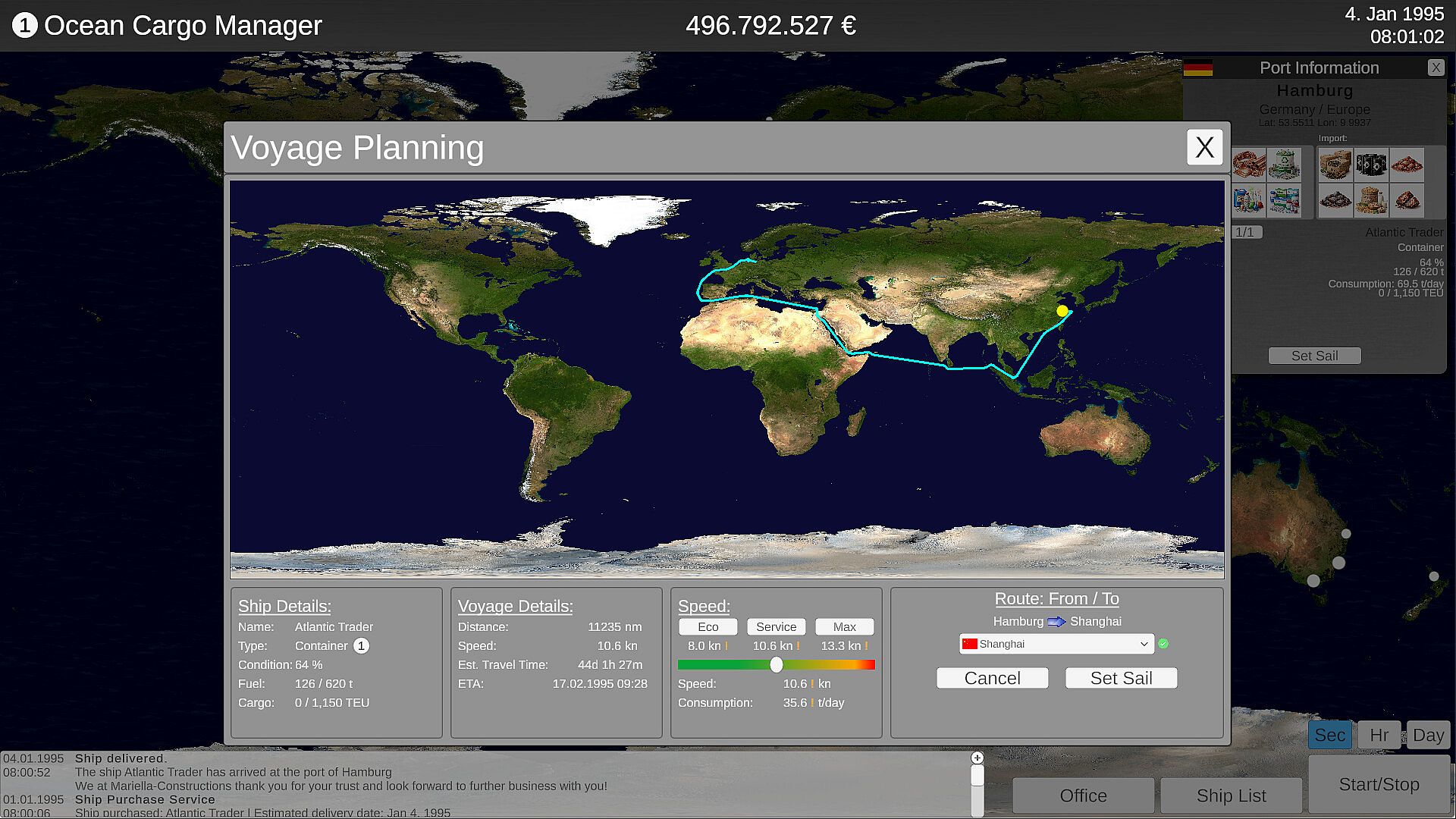Switch time speed to Hr
Screen dimensions: 1456x819
pos(1379,735)
